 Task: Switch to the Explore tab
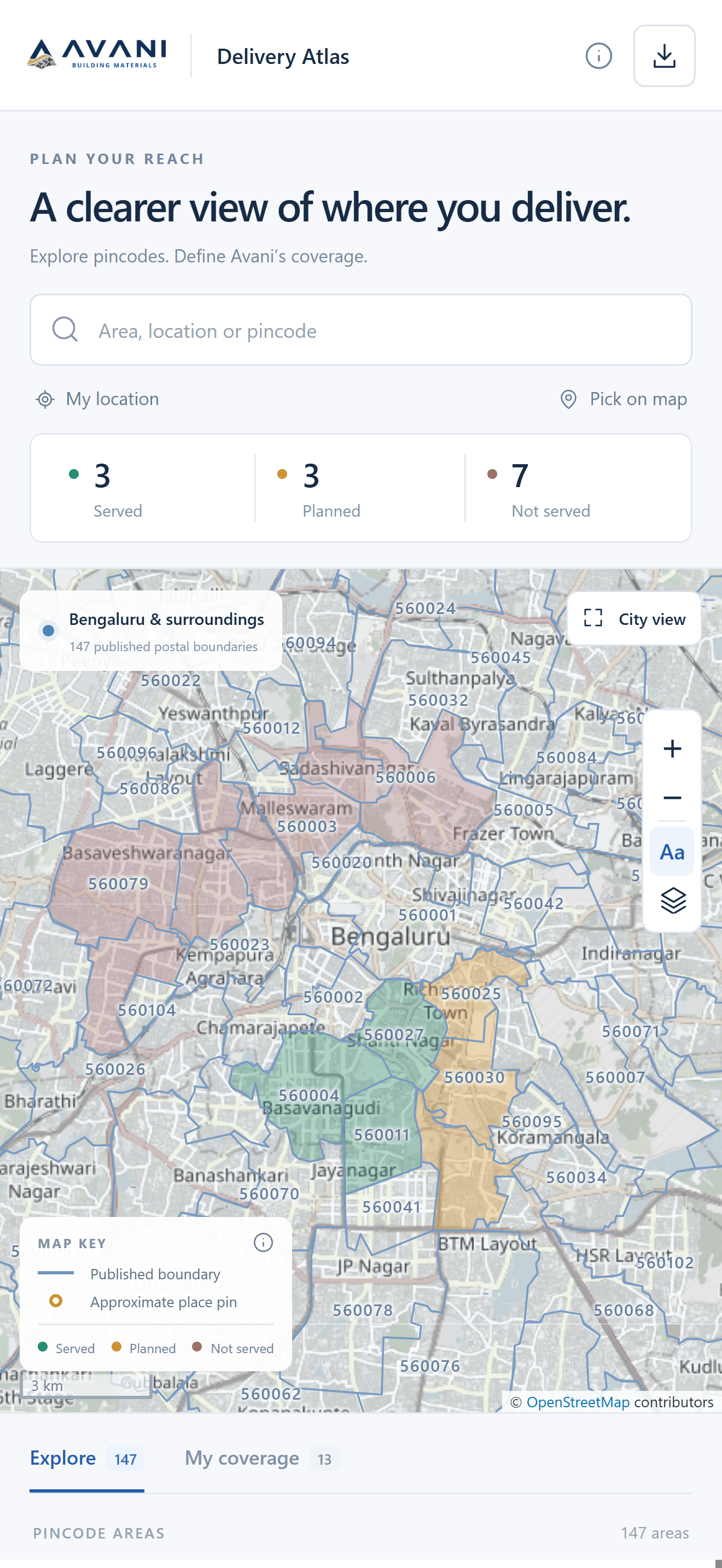(87, 1459)
